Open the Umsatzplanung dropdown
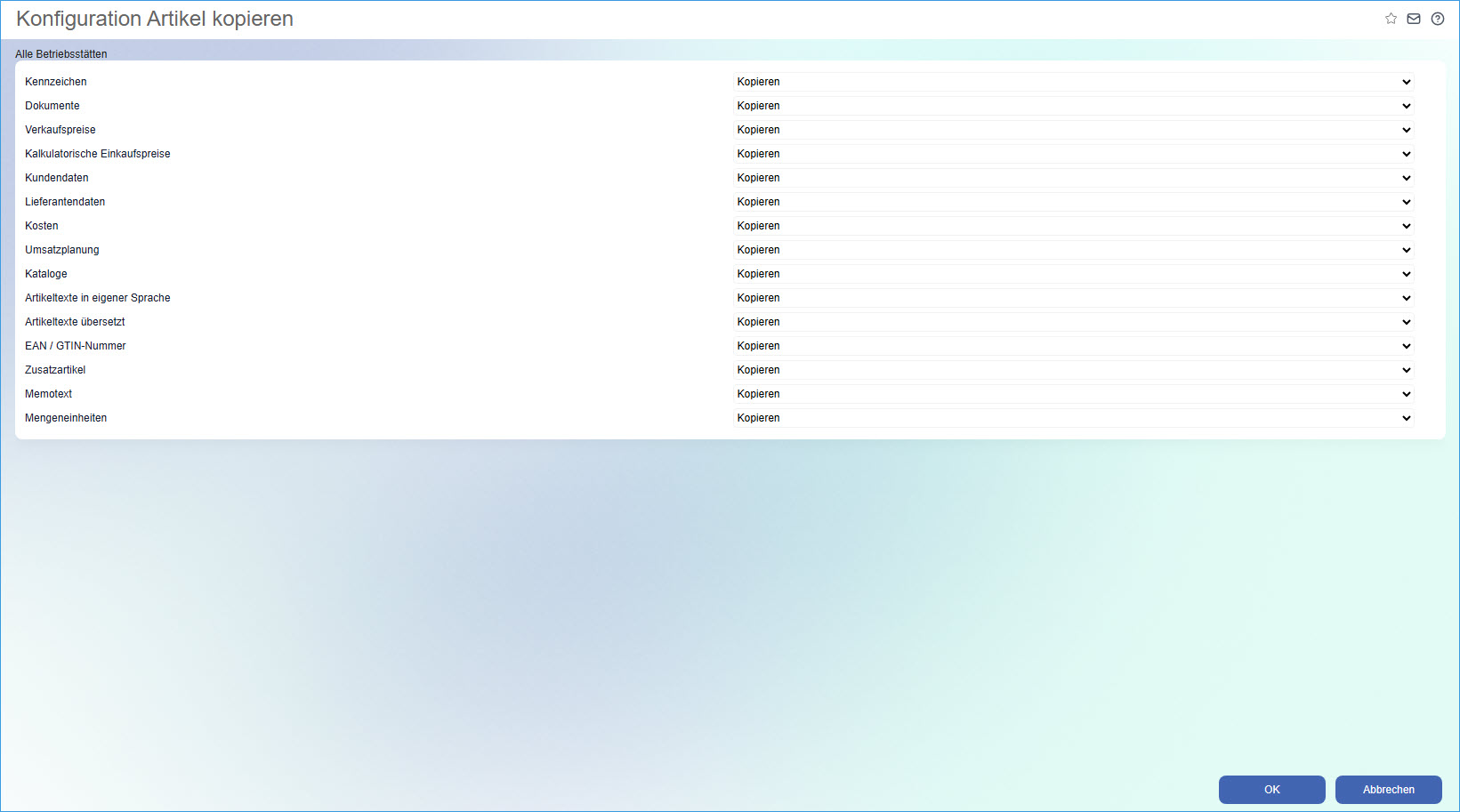Image resolution: width=1460 pixels, height=812 pixels. (x=1074, y=250)
